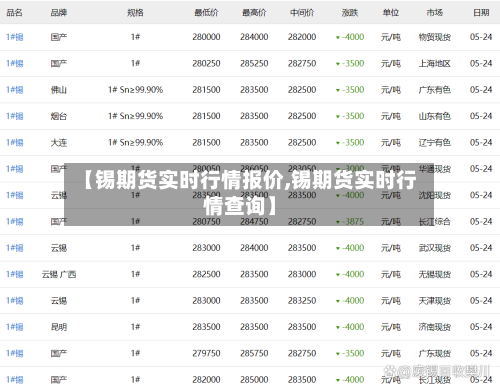Click the 涨跌 column header
This screenshot has height=389, width=500.
pos(350,13)
